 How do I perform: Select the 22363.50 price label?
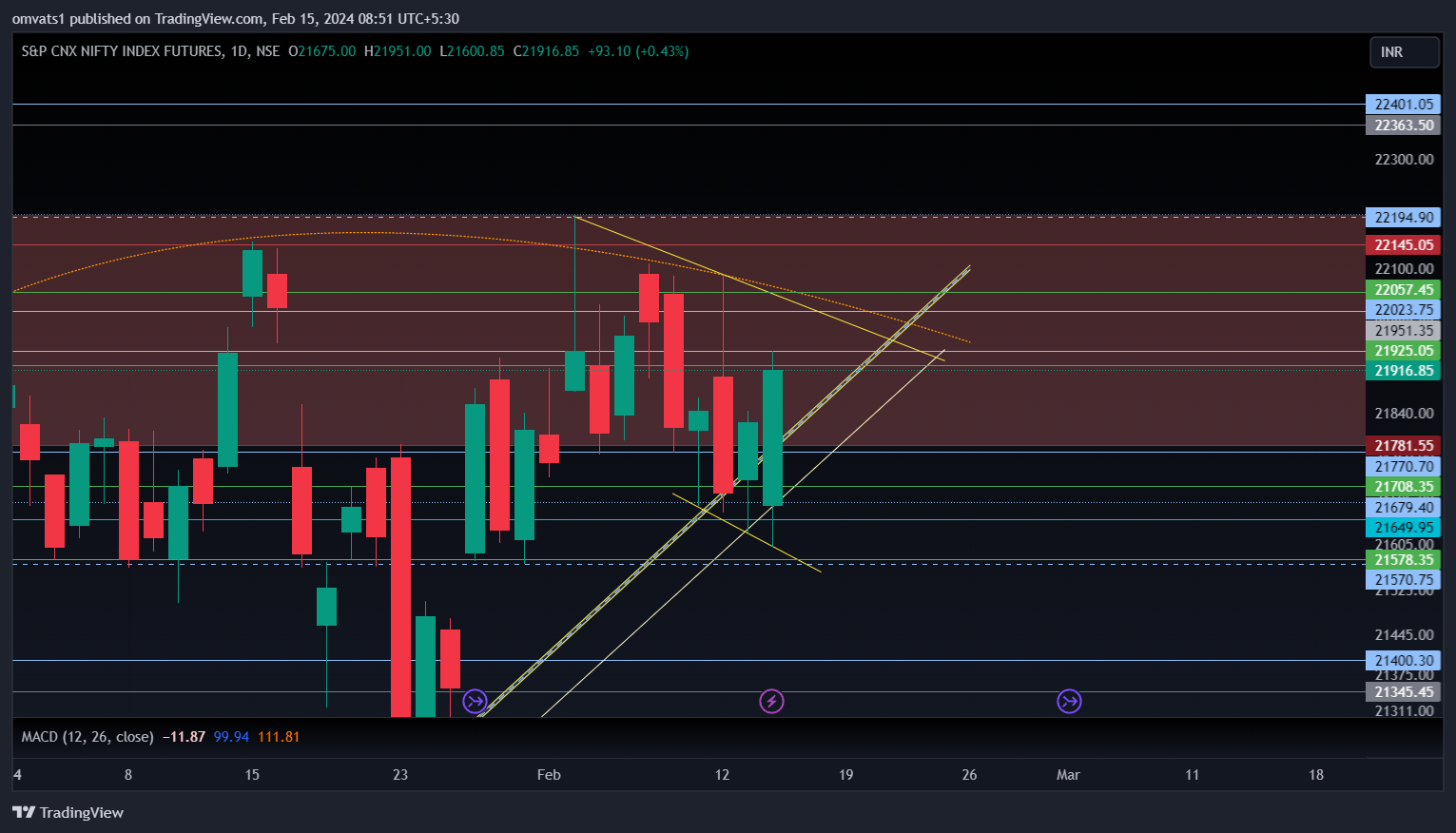1403,126
